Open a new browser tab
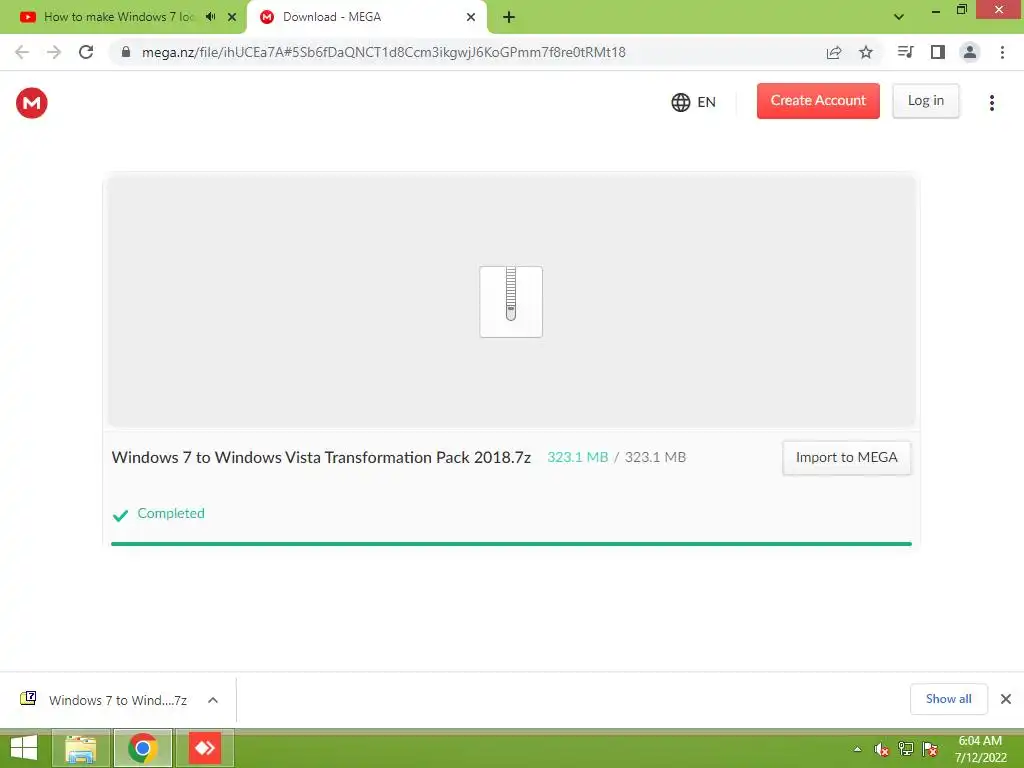 pyautogui.click(x=509, y=17)
